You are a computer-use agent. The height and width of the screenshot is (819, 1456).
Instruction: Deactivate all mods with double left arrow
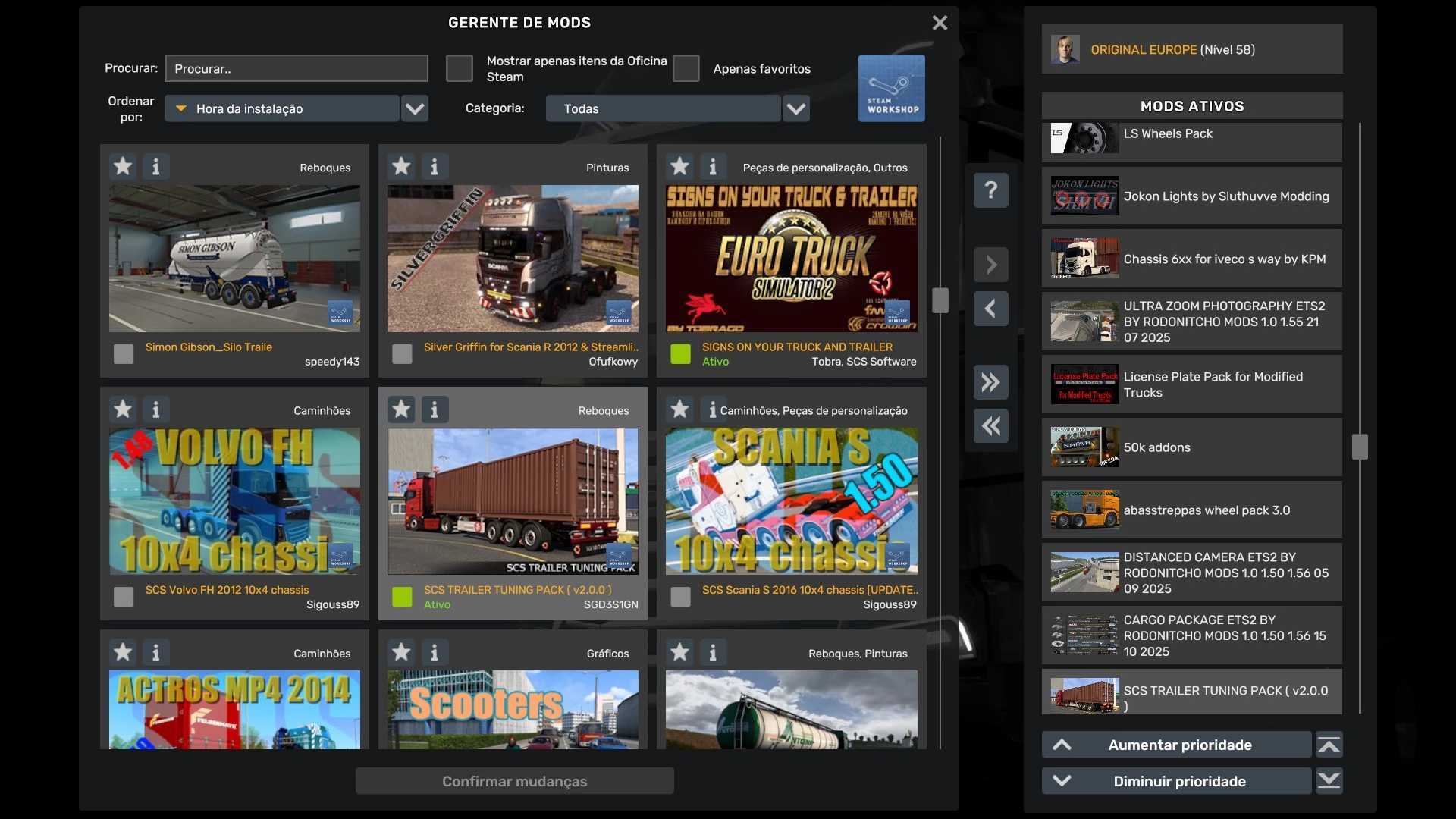990,426
